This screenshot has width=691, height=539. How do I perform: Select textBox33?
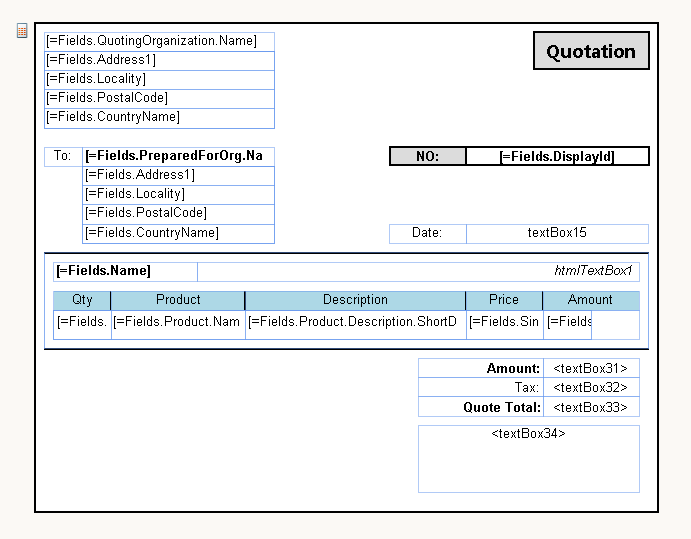click(x=591, y=407)
